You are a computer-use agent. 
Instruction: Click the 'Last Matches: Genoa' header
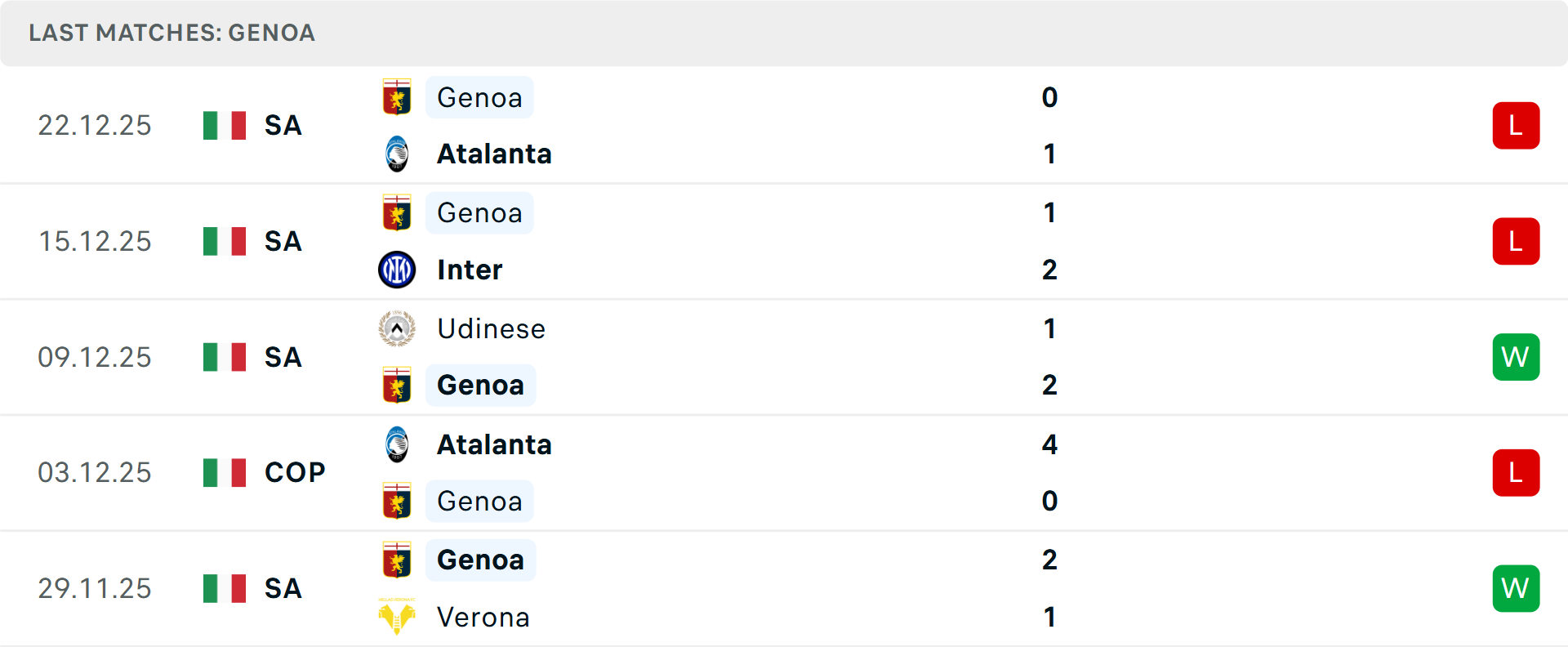point(171,33)
